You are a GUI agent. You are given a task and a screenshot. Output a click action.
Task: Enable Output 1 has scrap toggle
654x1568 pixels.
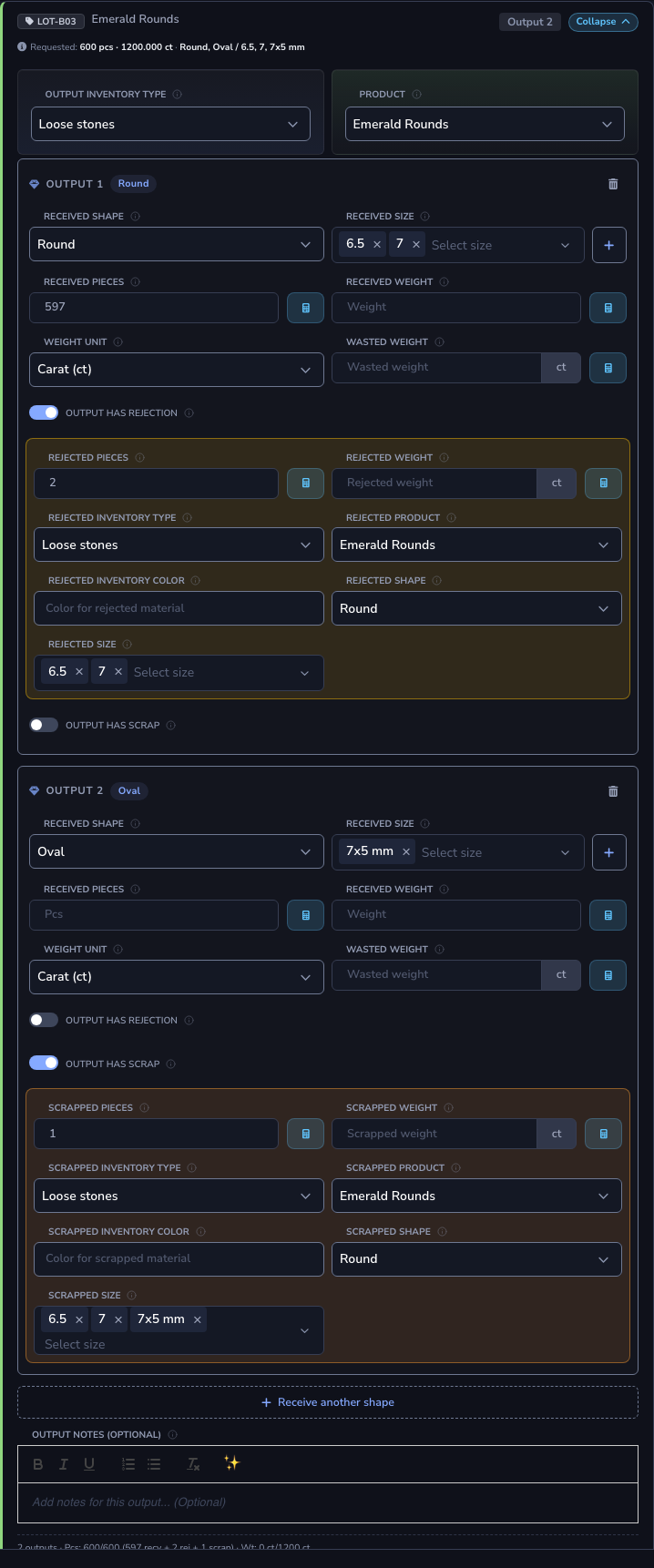[44, 725]
